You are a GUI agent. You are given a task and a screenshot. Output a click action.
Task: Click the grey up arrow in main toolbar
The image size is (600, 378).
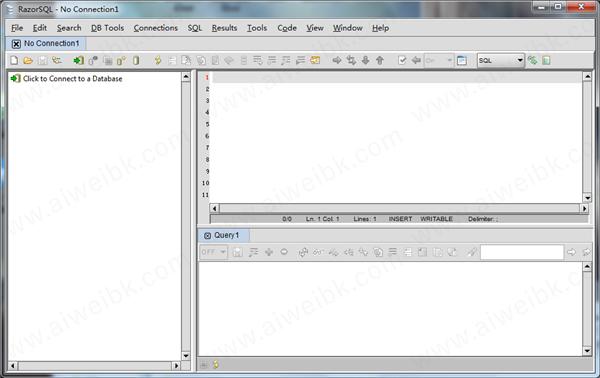coord(380,60)
